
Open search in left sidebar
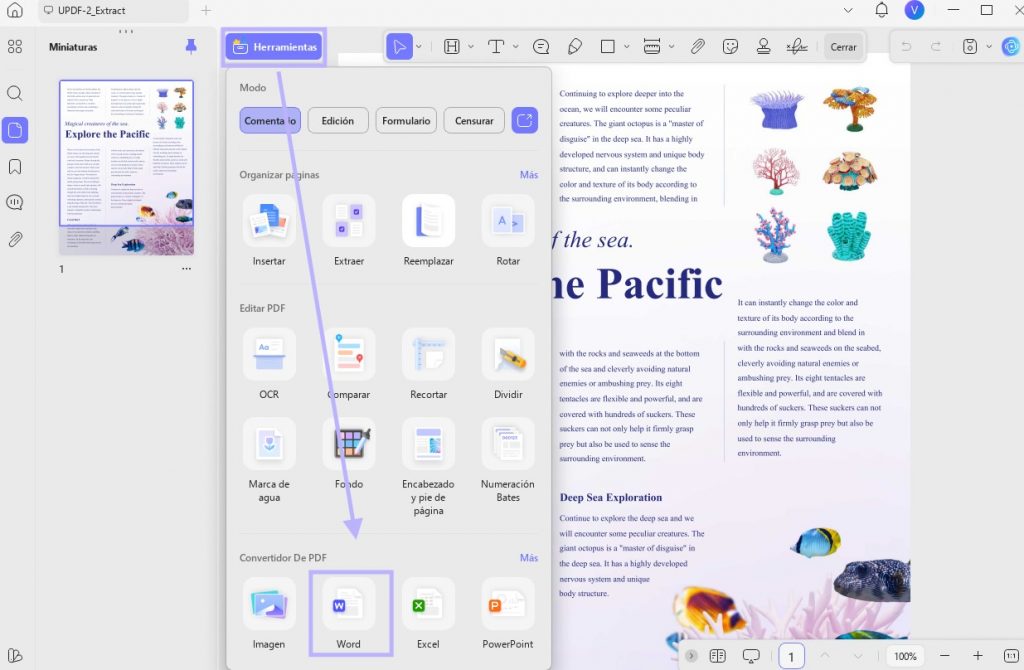tap(14, 93)
